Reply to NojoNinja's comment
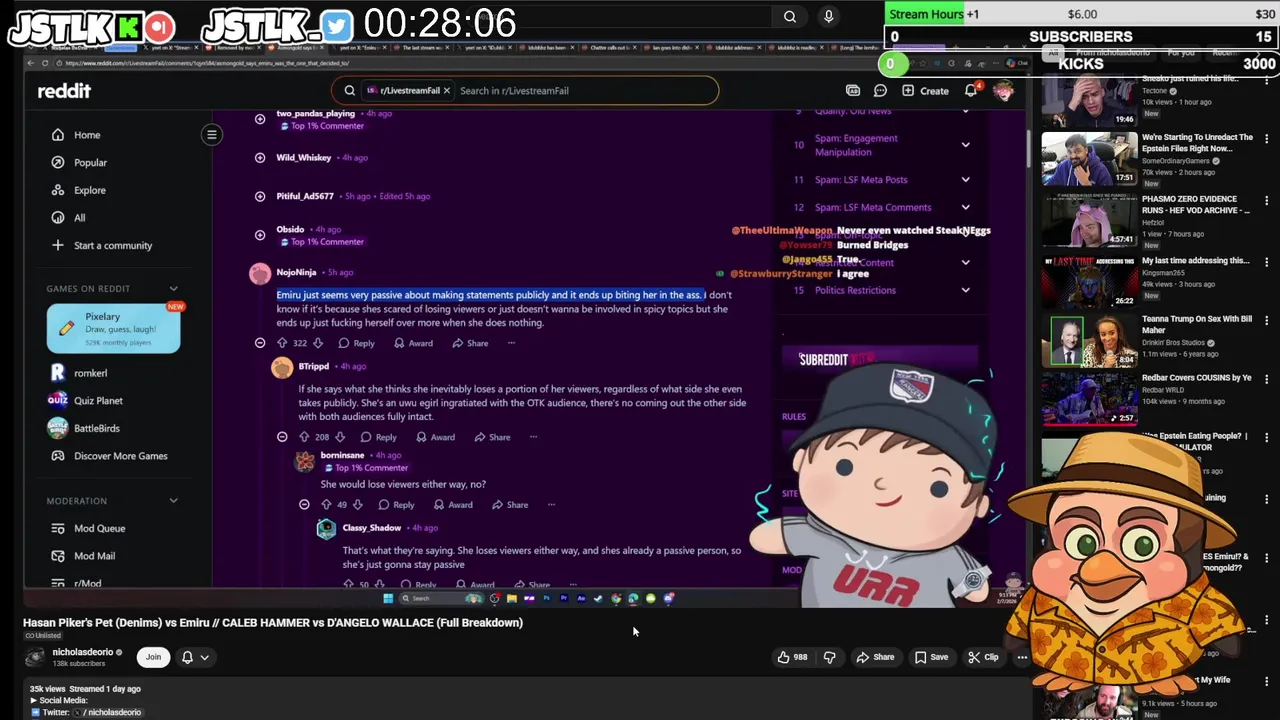This screenshot has height=720, width=1280. click(357, 343)
